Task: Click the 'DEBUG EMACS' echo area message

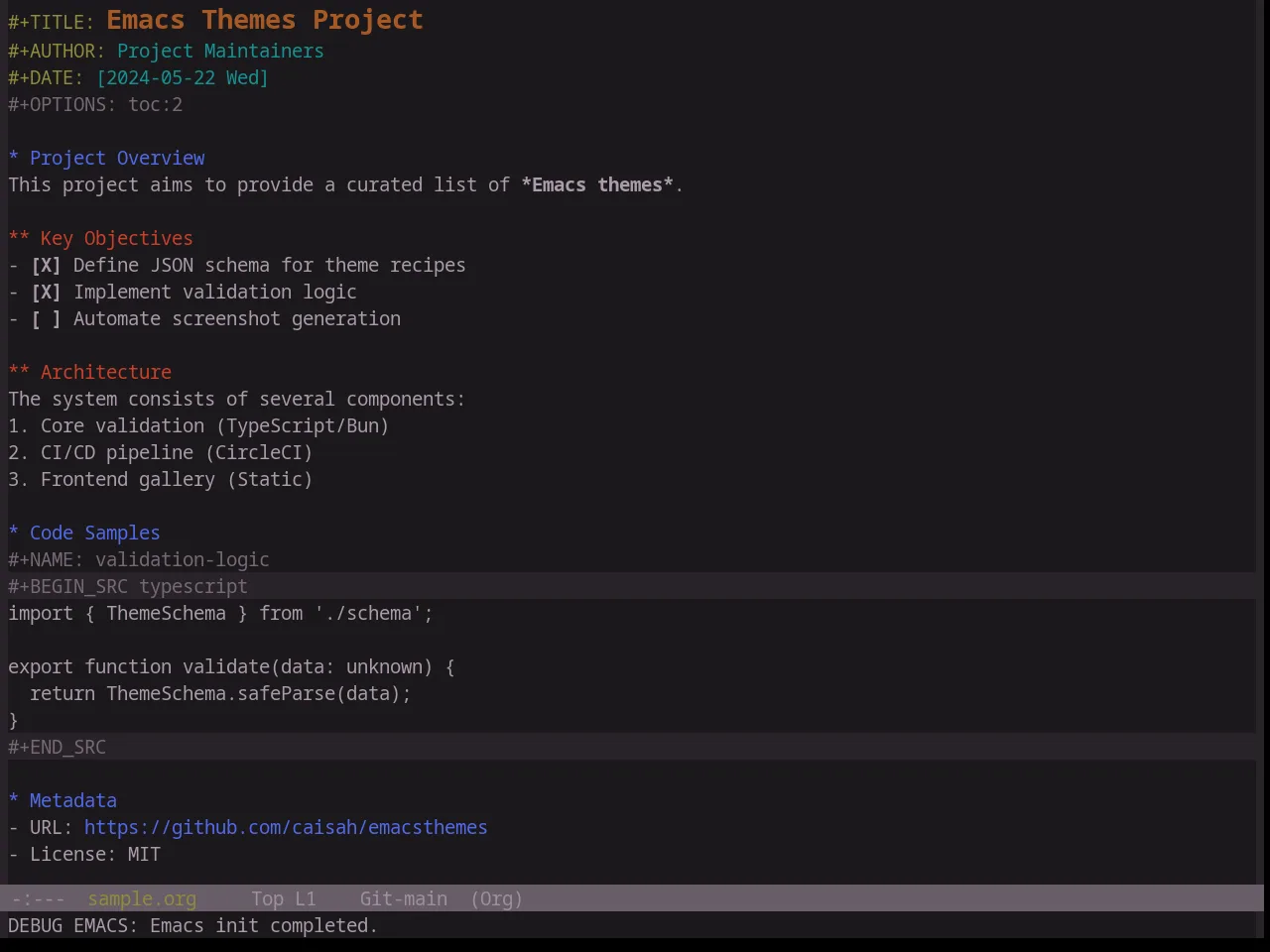Action: tap(192, 925)
